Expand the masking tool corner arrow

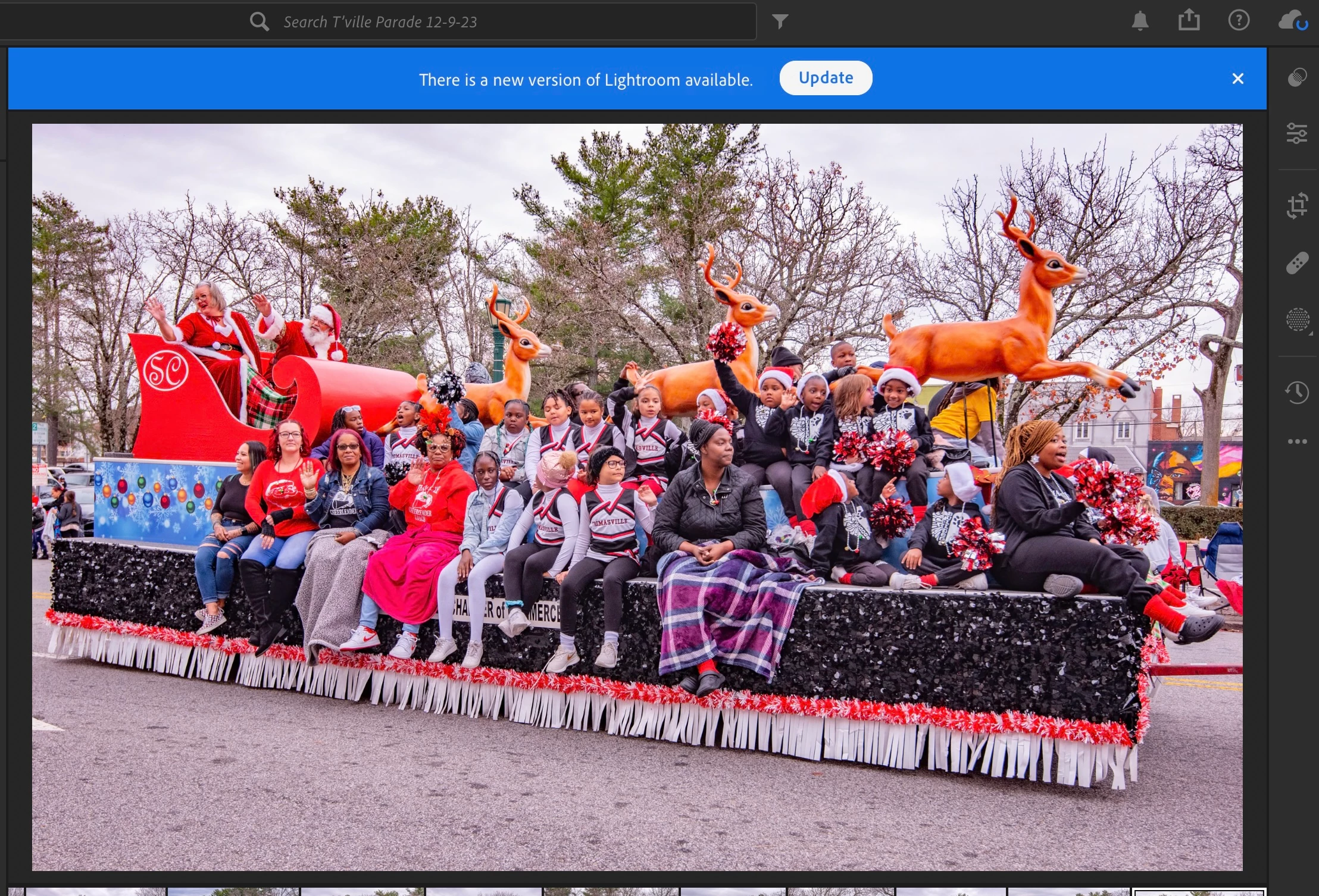[x=1311, y=333]
